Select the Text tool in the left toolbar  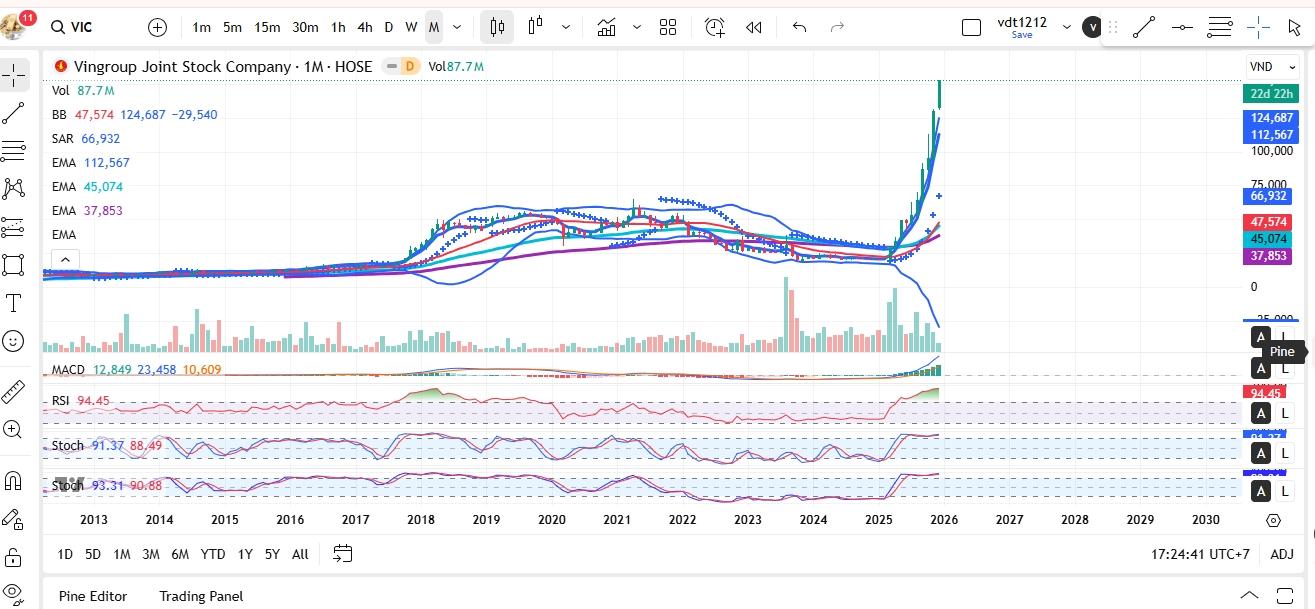coord(14,303)
